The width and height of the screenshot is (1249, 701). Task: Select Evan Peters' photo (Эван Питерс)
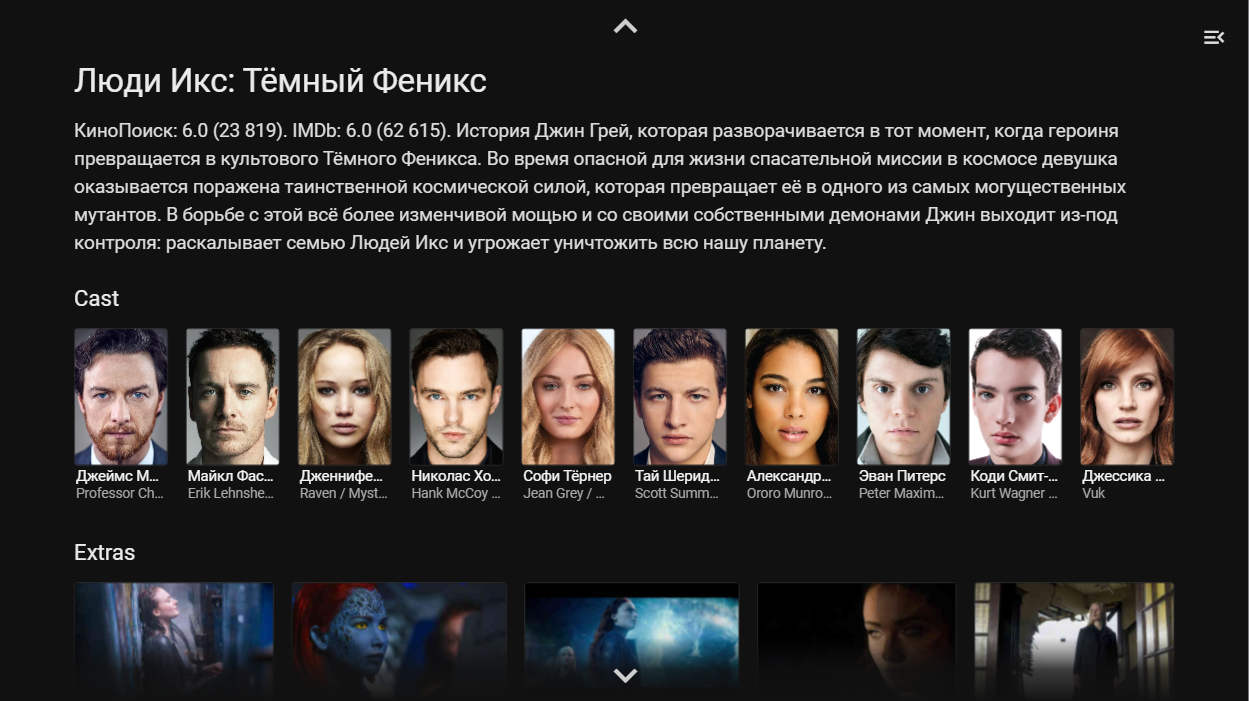903,397
